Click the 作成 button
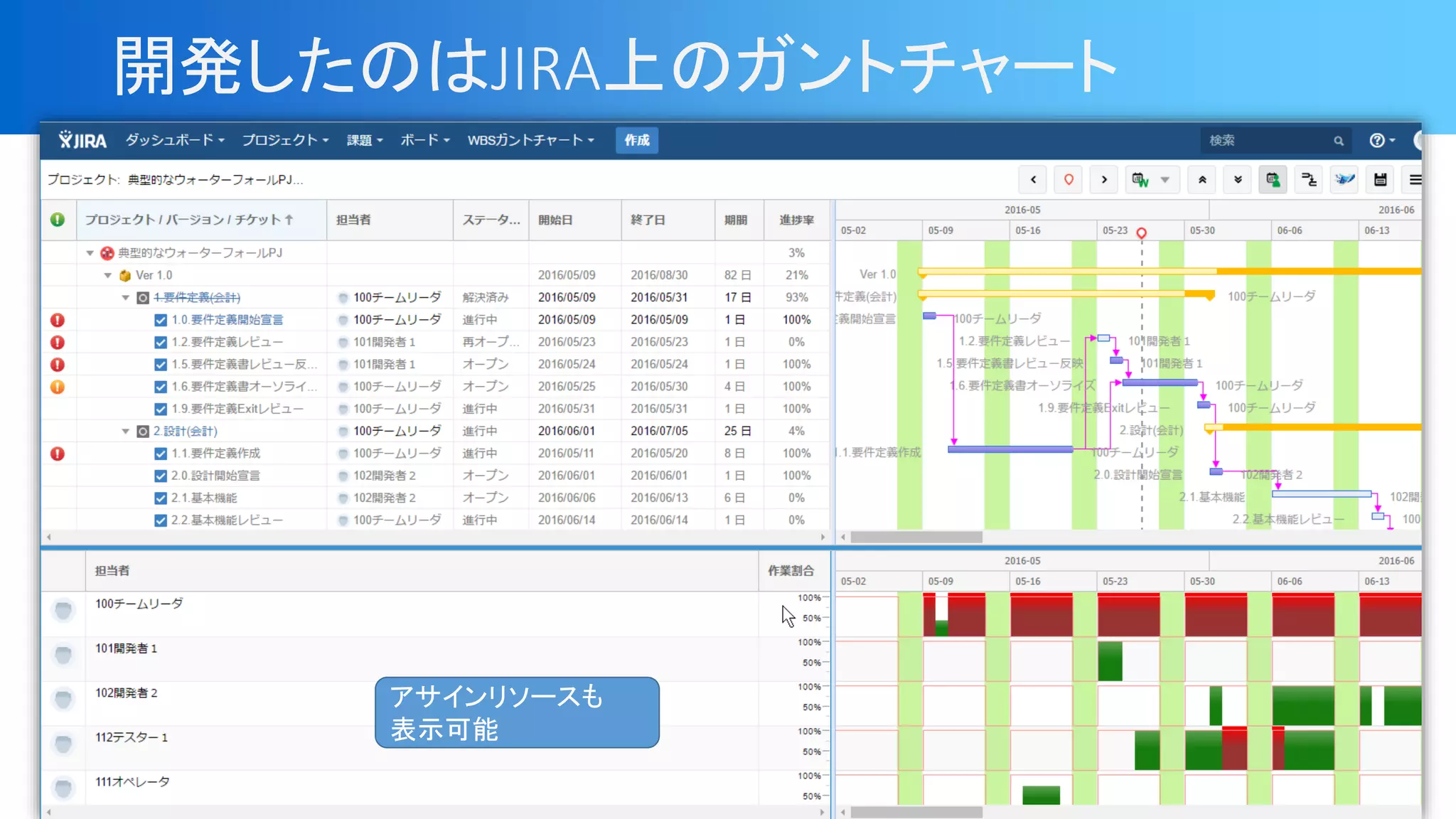The height and width of the screenshot is (819, 1456). [x=637, y=140]
